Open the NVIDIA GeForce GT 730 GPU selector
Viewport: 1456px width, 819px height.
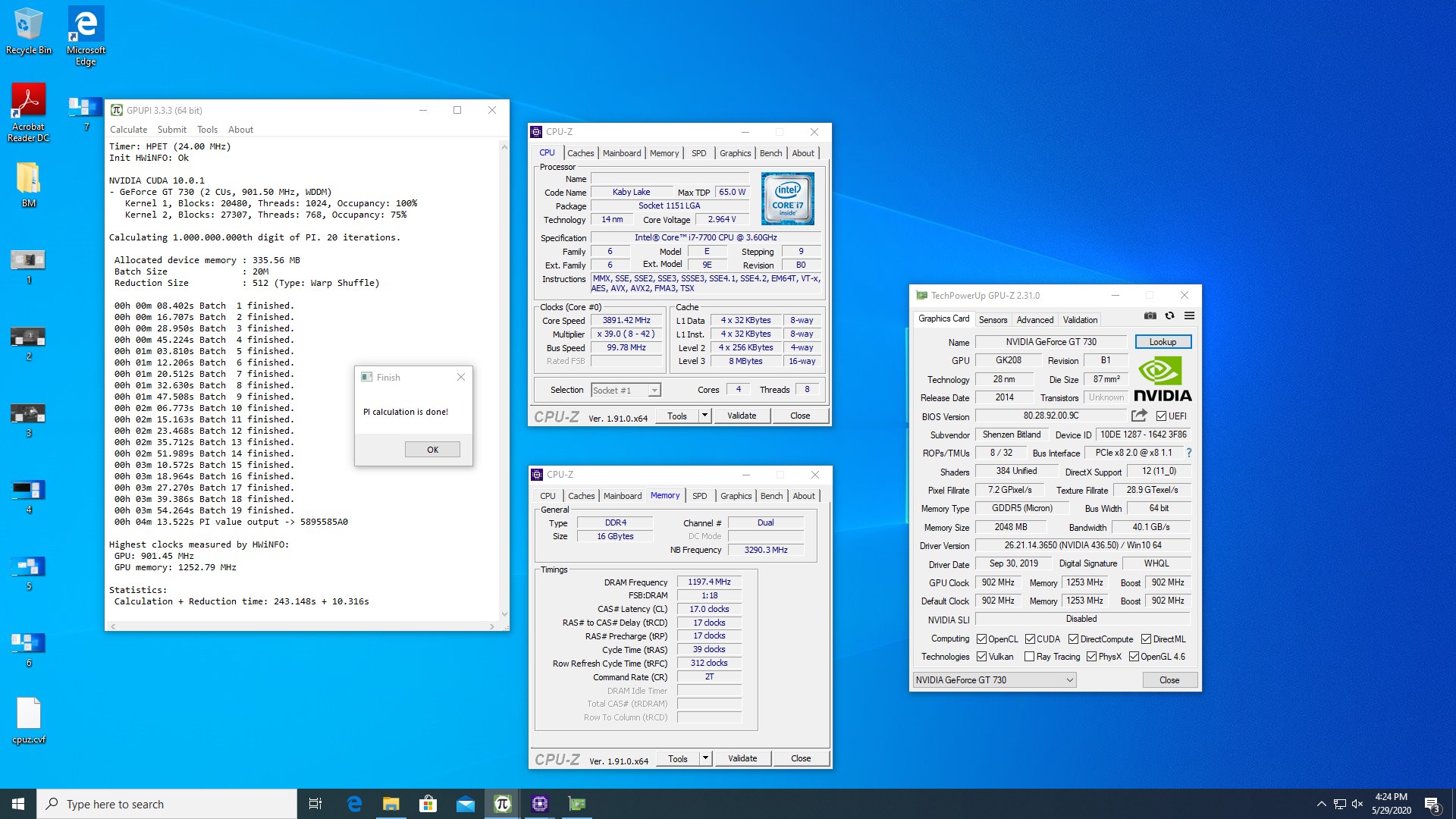994,680
